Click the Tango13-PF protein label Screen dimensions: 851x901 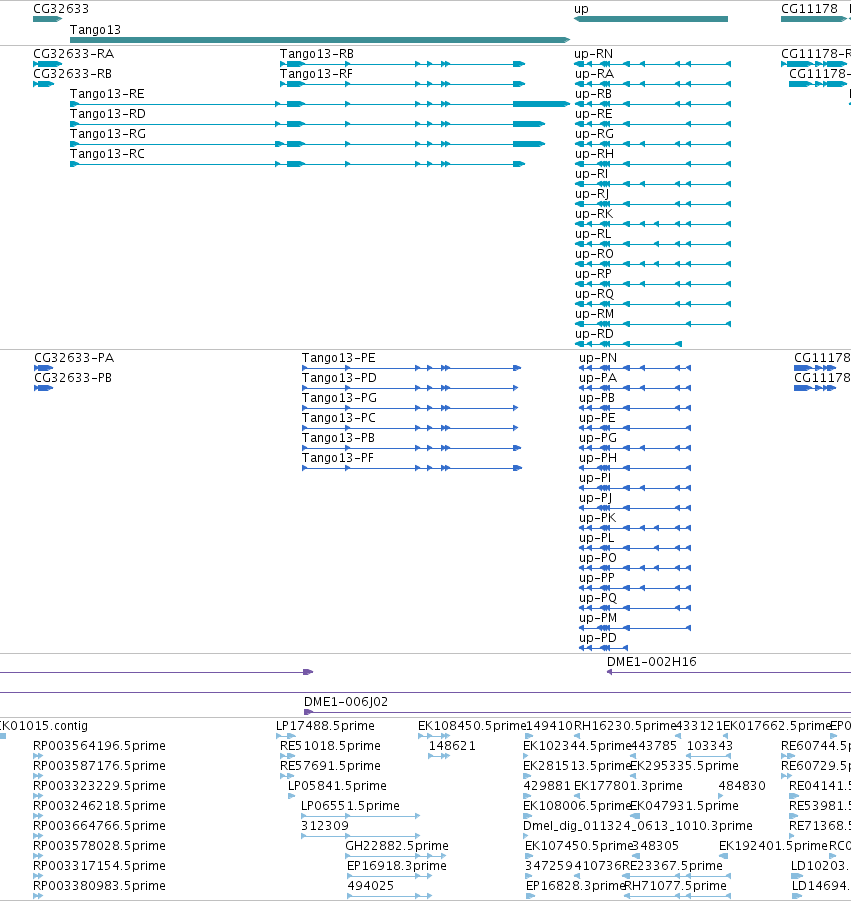point(338,457)
